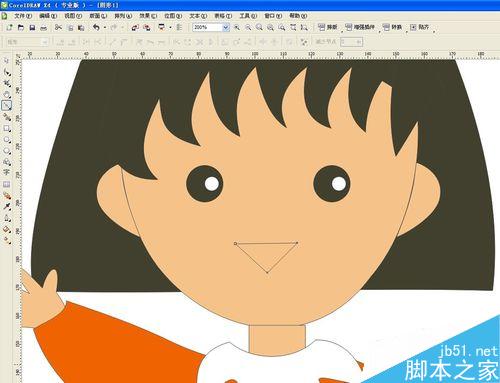This screenshot has height=383, width=500.
Task: Open the 文本(T) Text menu
Action: point(198,16)
